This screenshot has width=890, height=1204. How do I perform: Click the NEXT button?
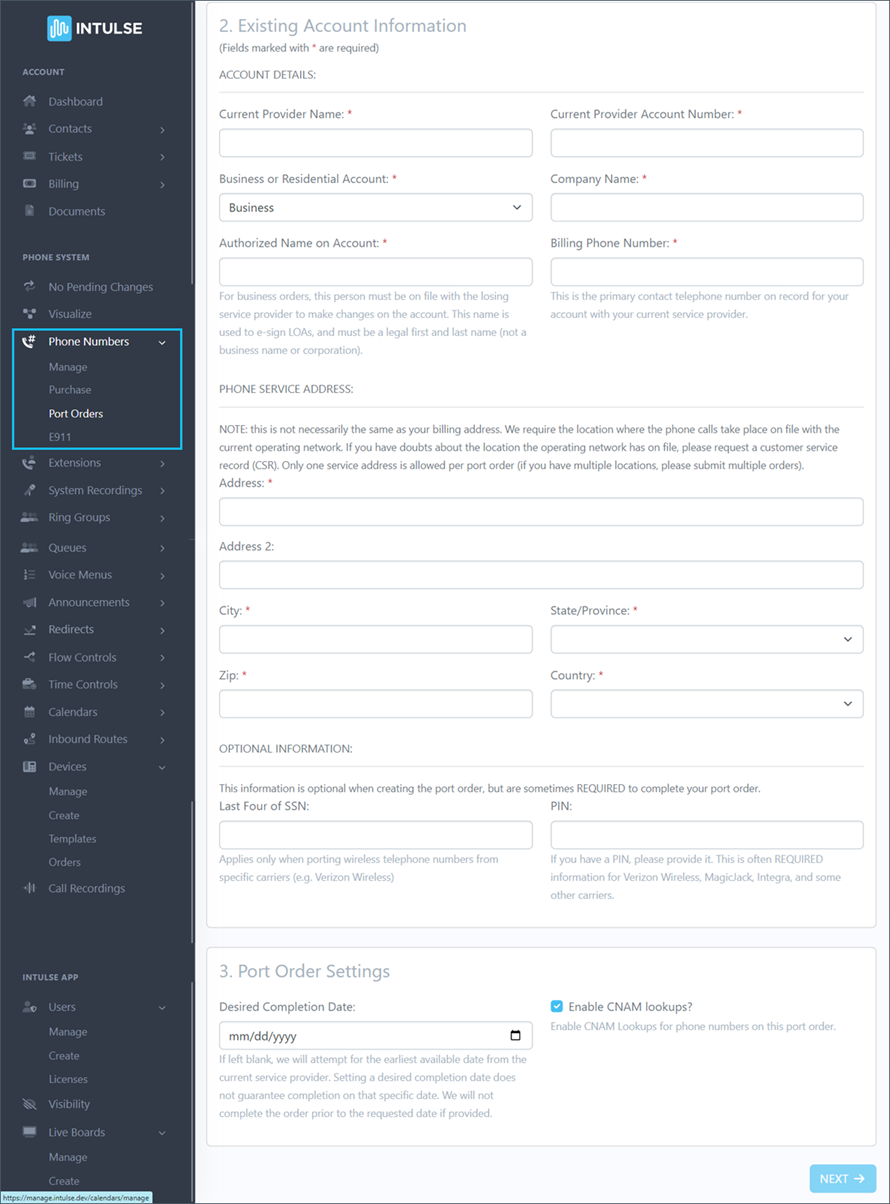pyautogui.click(x=843, y=1179)
